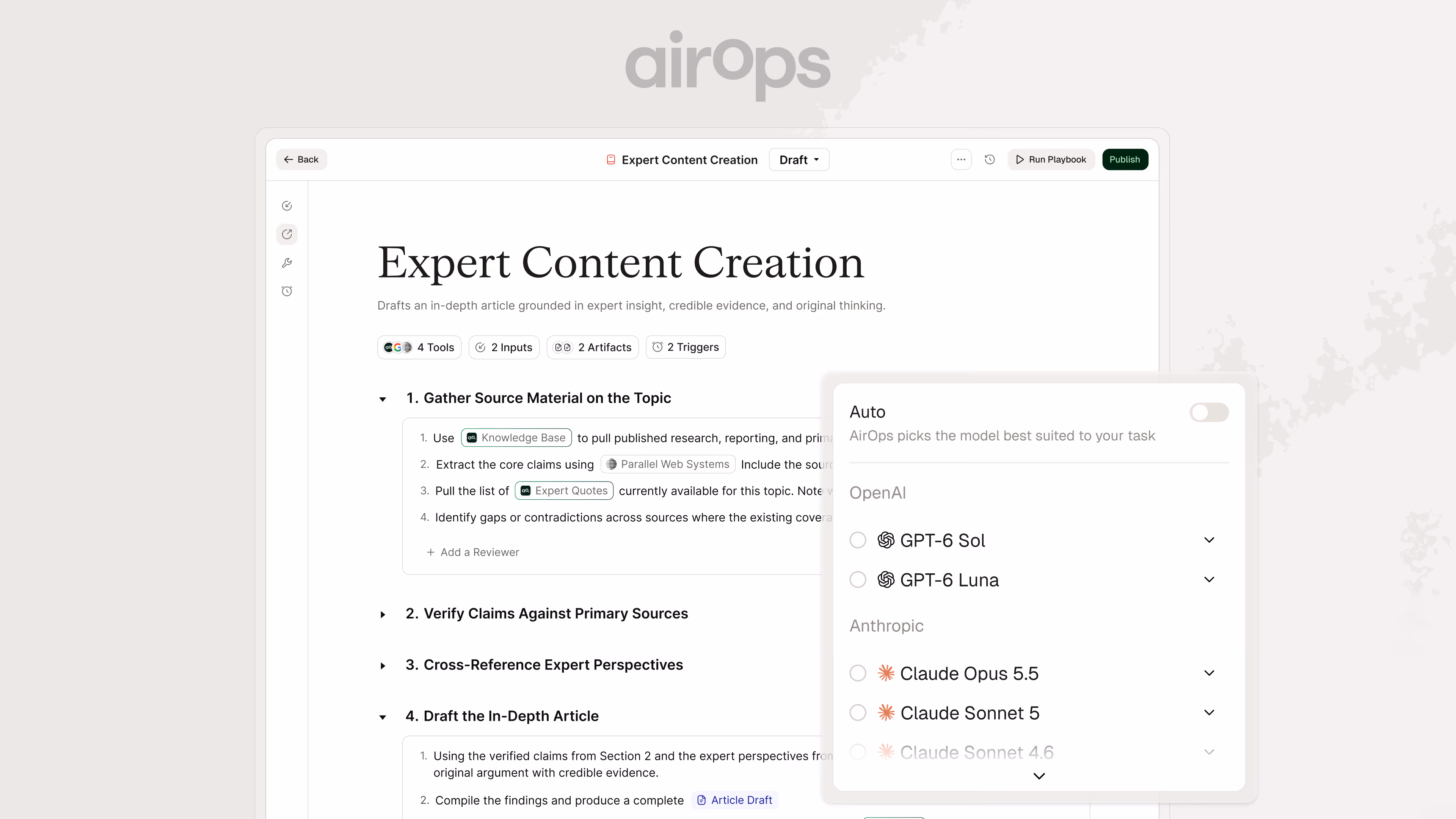Select the Claude Sonnet 4.6 radio button
The height and width of the screenshot is (819, 1456).
point(857,752)
